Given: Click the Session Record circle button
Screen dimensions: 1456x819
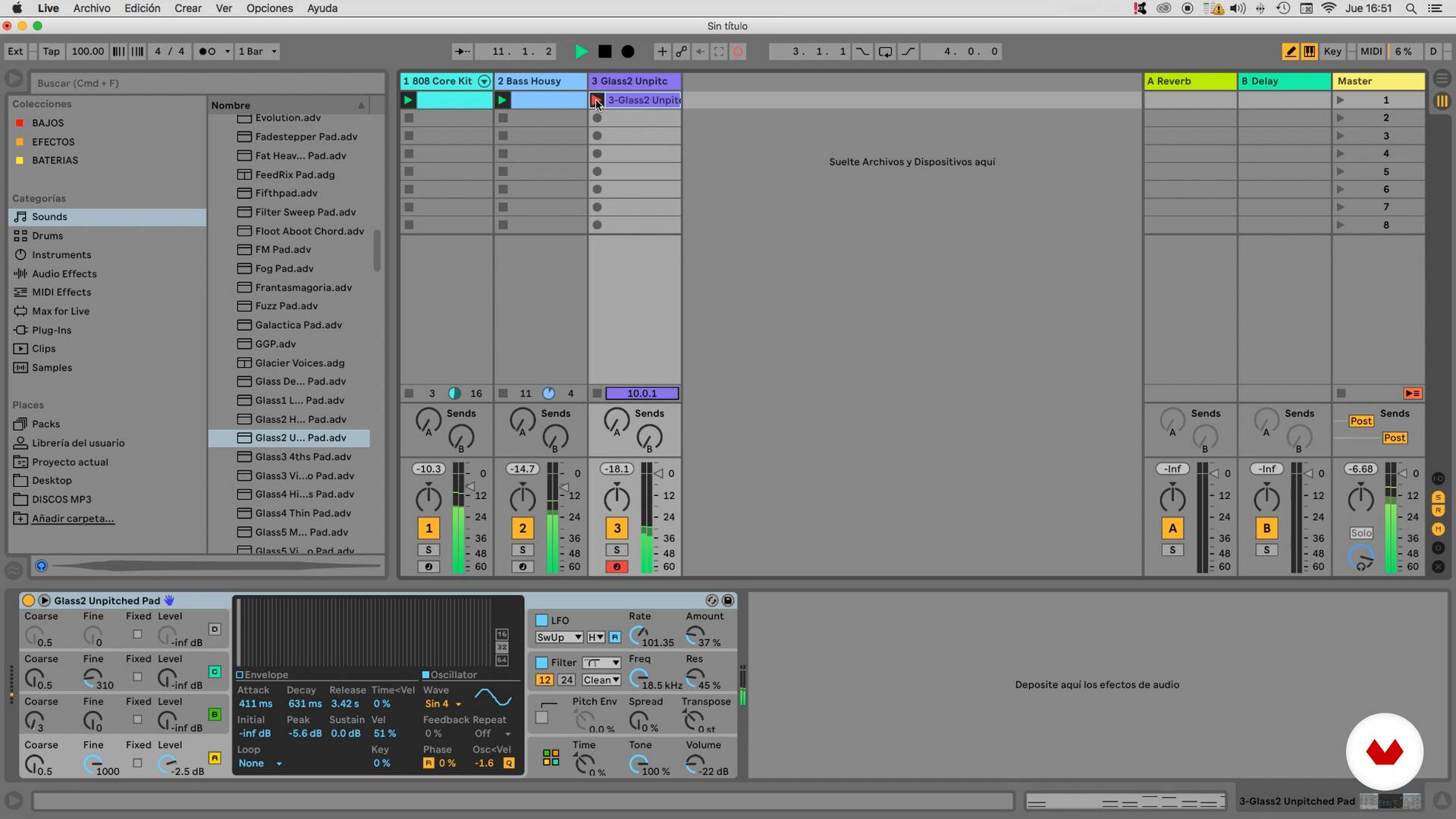Looking at the screenshot, I should click(x=738, y=52).
